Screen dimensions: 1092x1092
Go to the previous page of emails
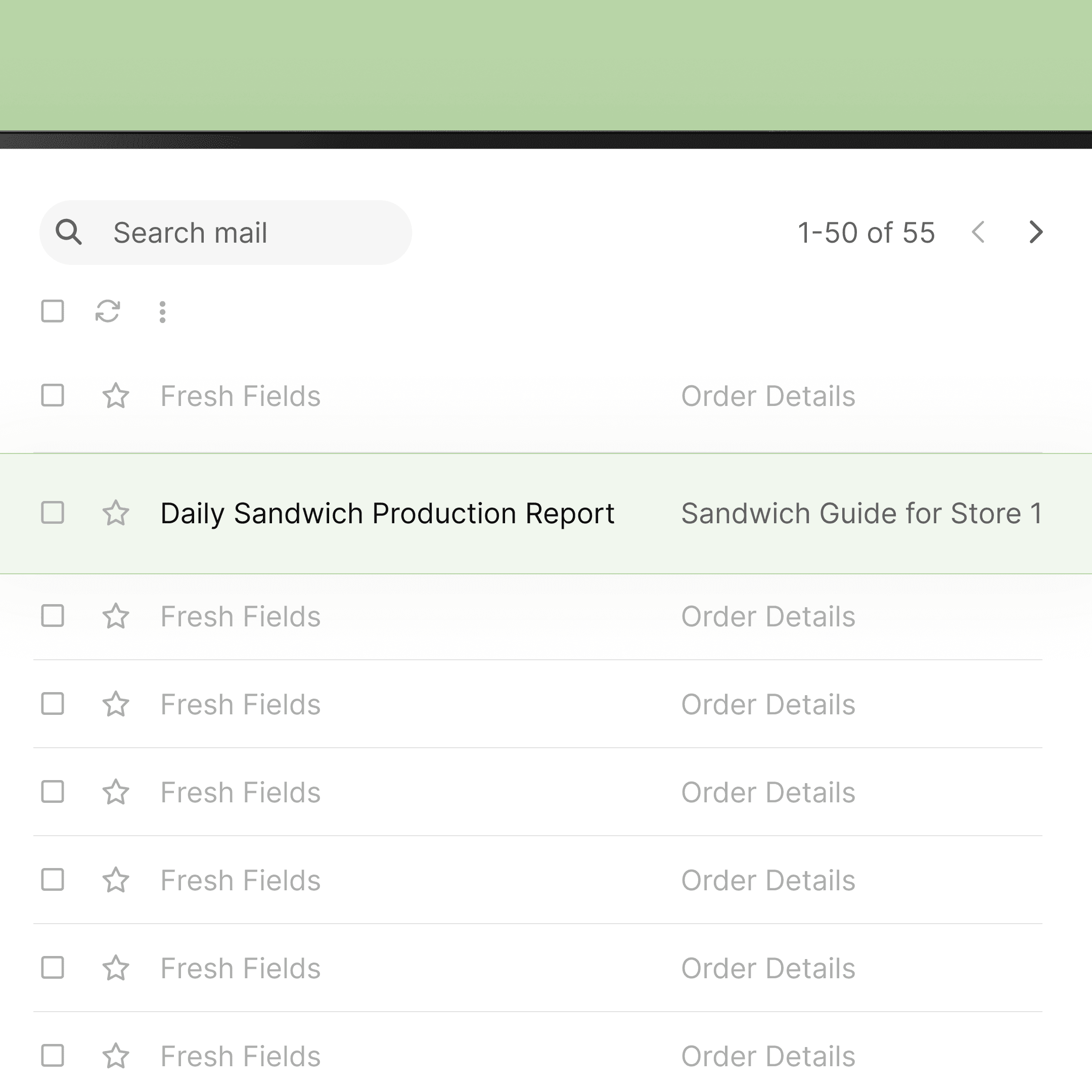coord(978,232)
